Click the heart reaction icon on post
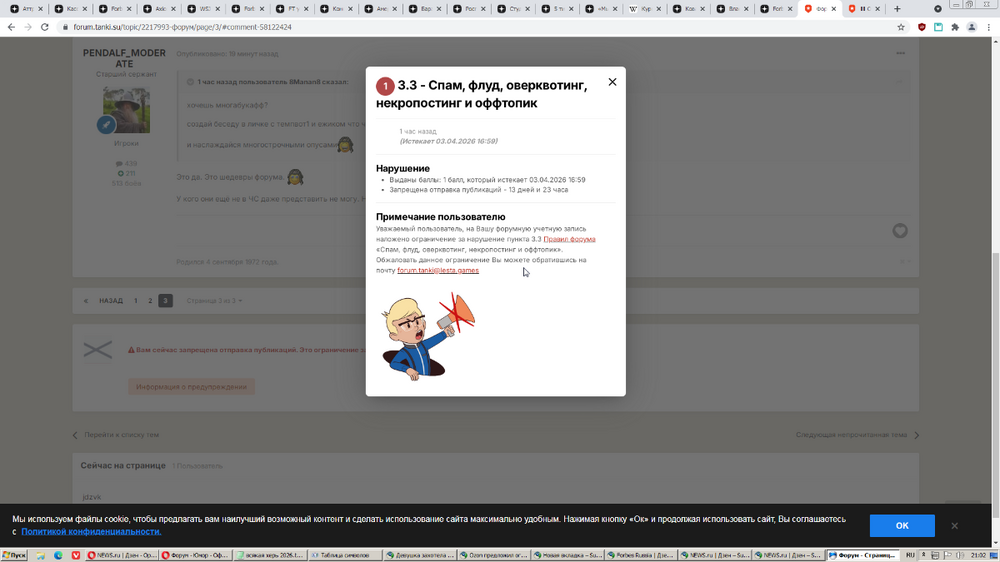 [x=900, y=231]
